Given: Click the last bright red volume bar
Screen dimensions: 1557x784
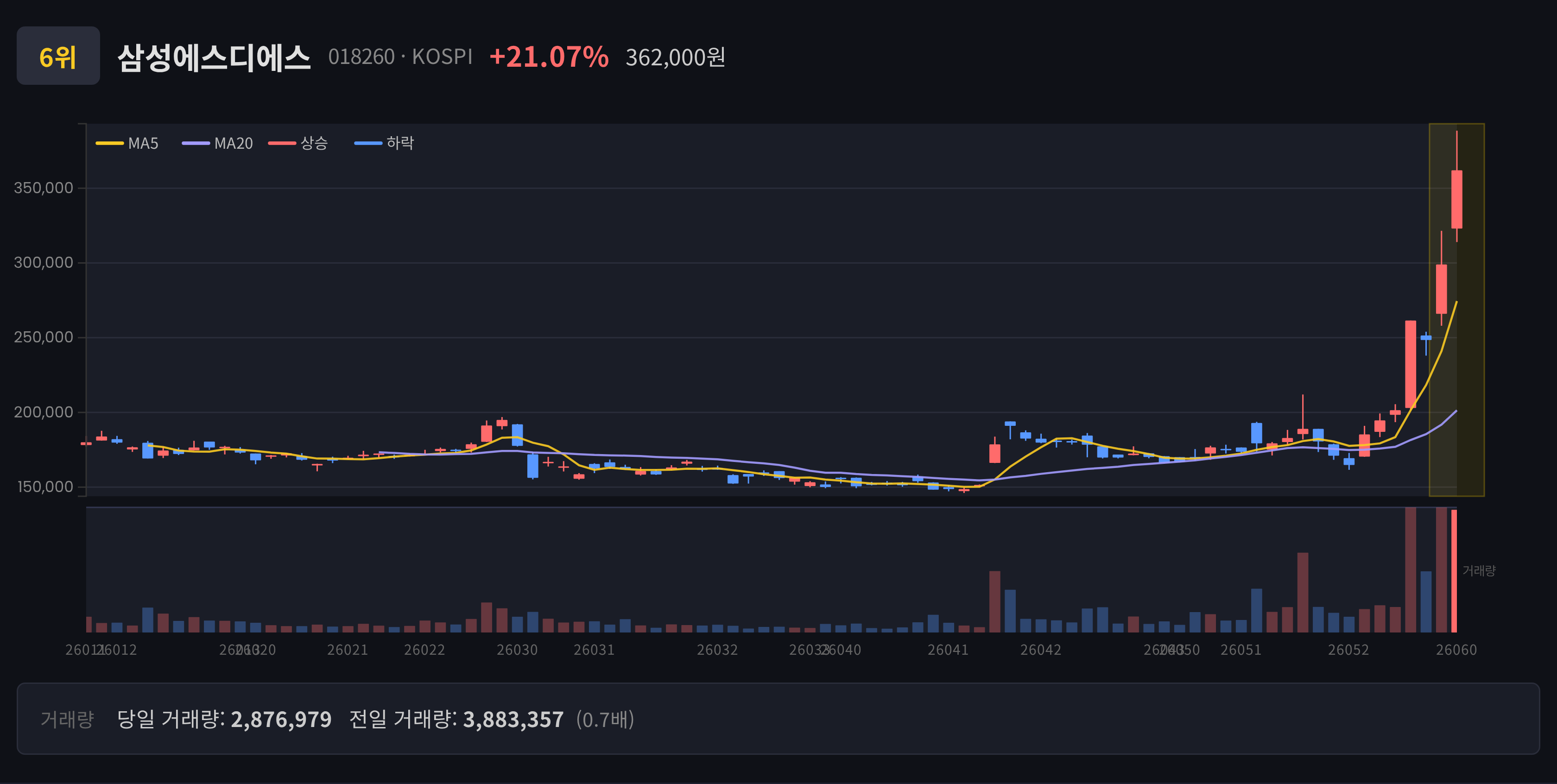Looking at the screenshot, I should click(x=1454, y=570).
